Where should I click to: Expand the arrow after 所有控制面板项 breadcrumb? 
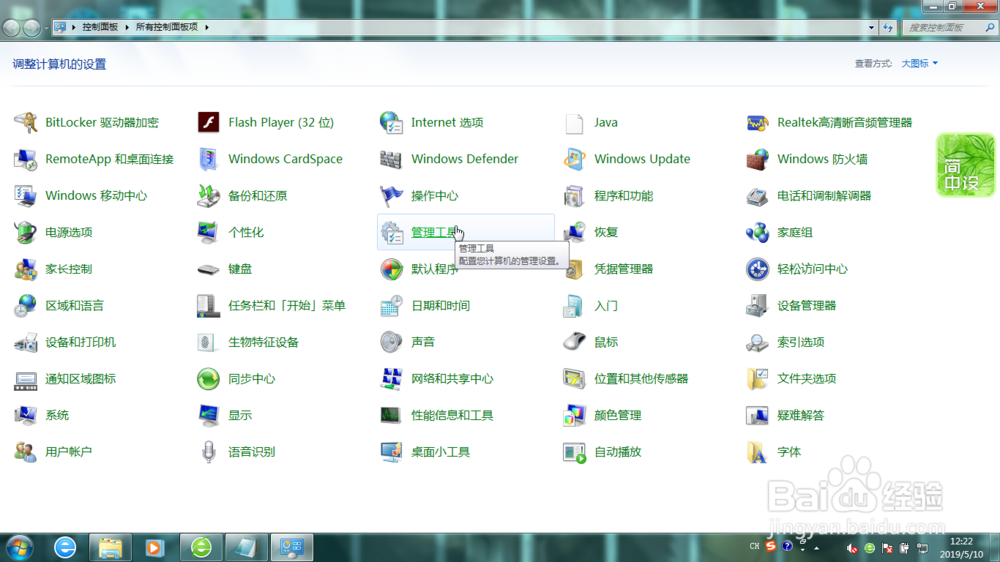coord(207,27)
